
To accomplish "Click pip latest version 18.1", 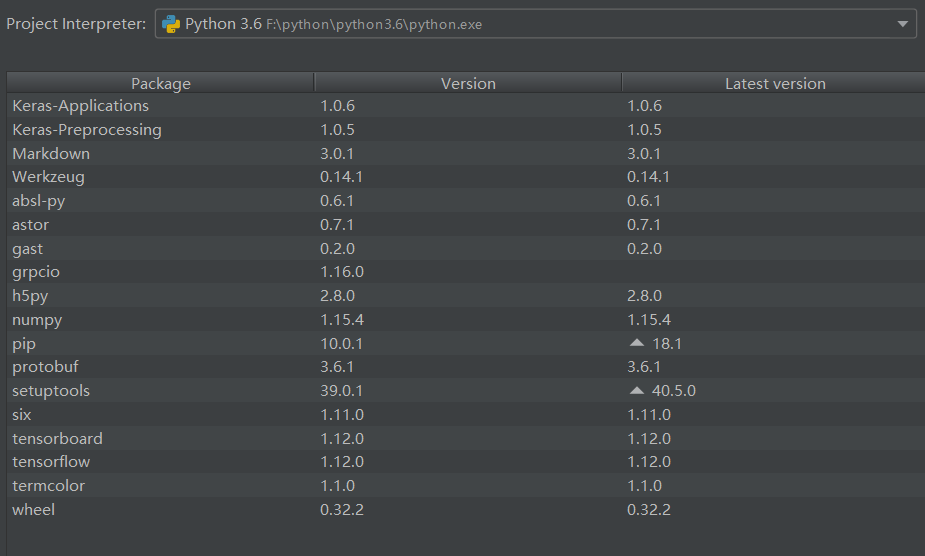I will (x=667, y=344).
